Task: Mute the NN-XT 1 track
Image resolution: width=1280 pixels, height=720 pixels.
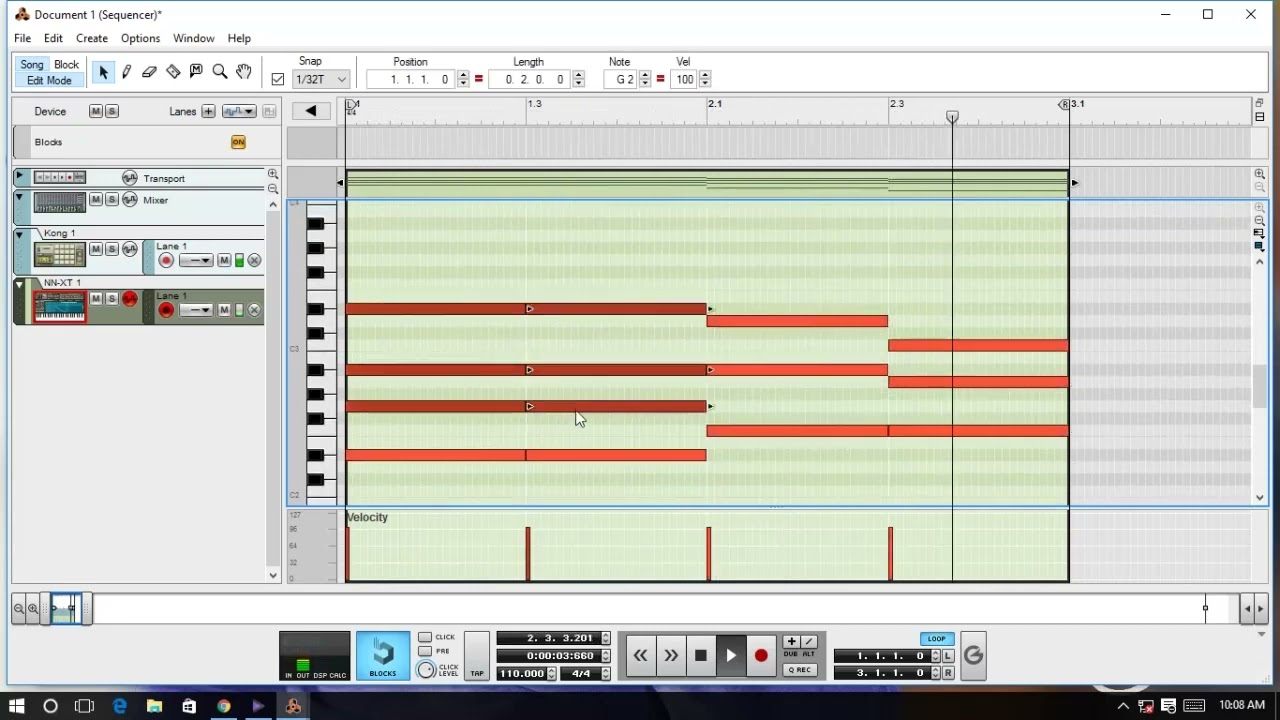Action: (x=96, y=298)
